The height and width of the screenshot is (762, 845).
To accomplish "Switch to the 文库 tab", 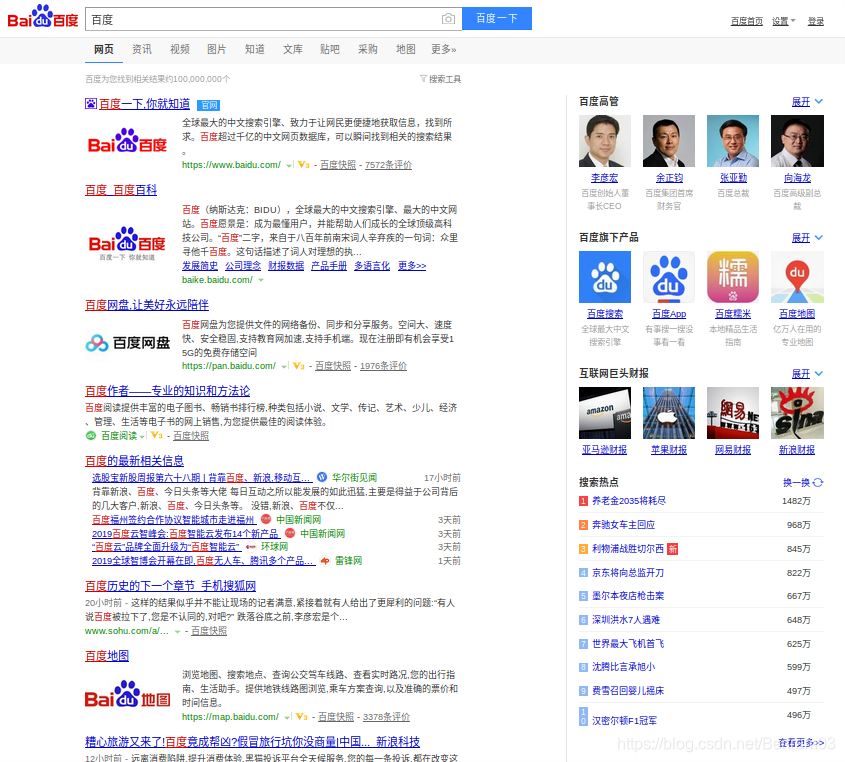I will 293,50.
